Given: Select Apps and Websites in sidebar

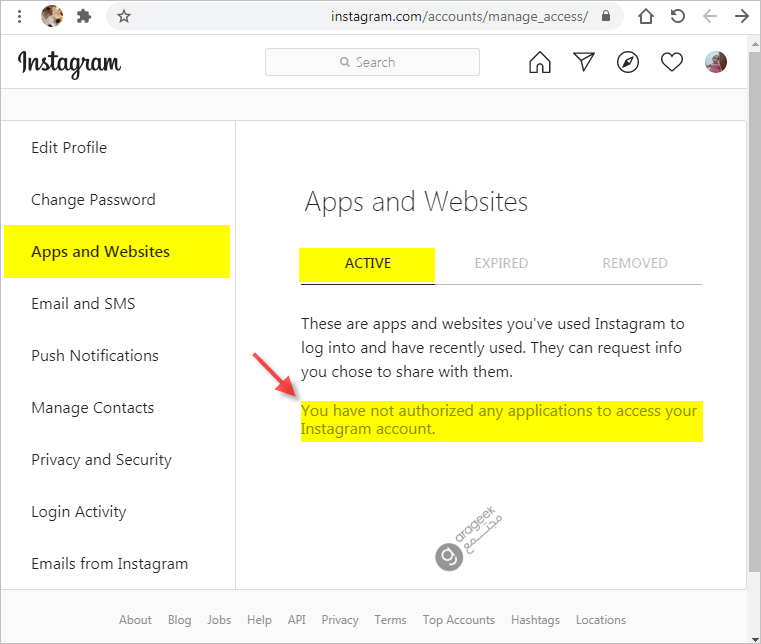Looking at the screenshot, I should pos(117,251).
